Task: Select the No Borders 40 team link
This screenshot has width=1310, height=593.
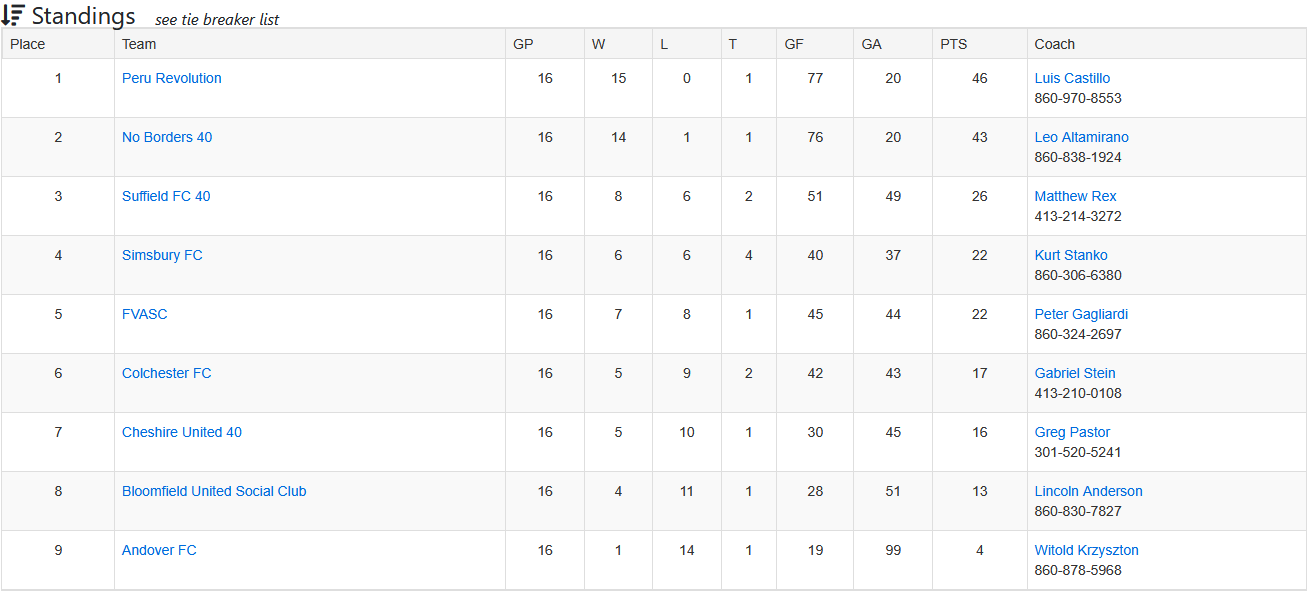Action: [x=167, y=137]
